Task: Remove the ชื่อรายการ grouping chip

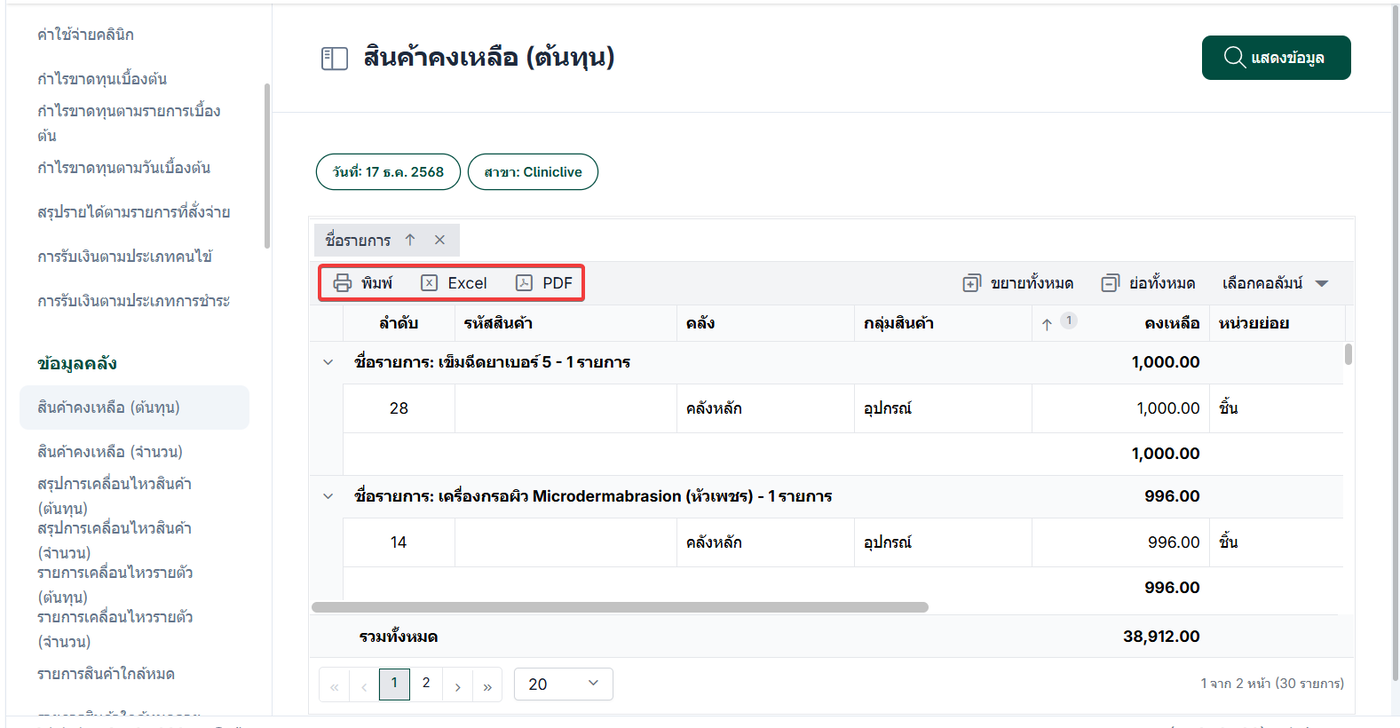Action: click(439, 240)
